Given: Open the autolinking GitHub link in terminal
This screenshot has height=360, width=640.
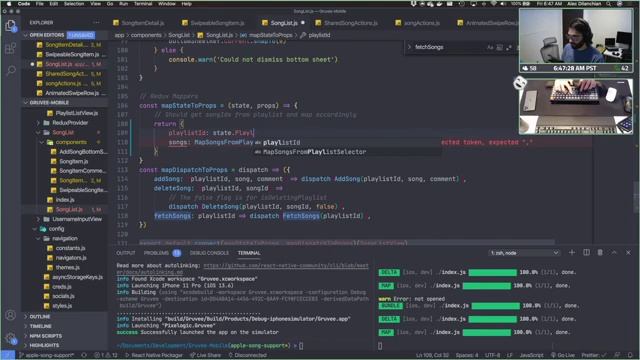Looking at the screenshot, I should pyautogui.click(x=286, y=266).
